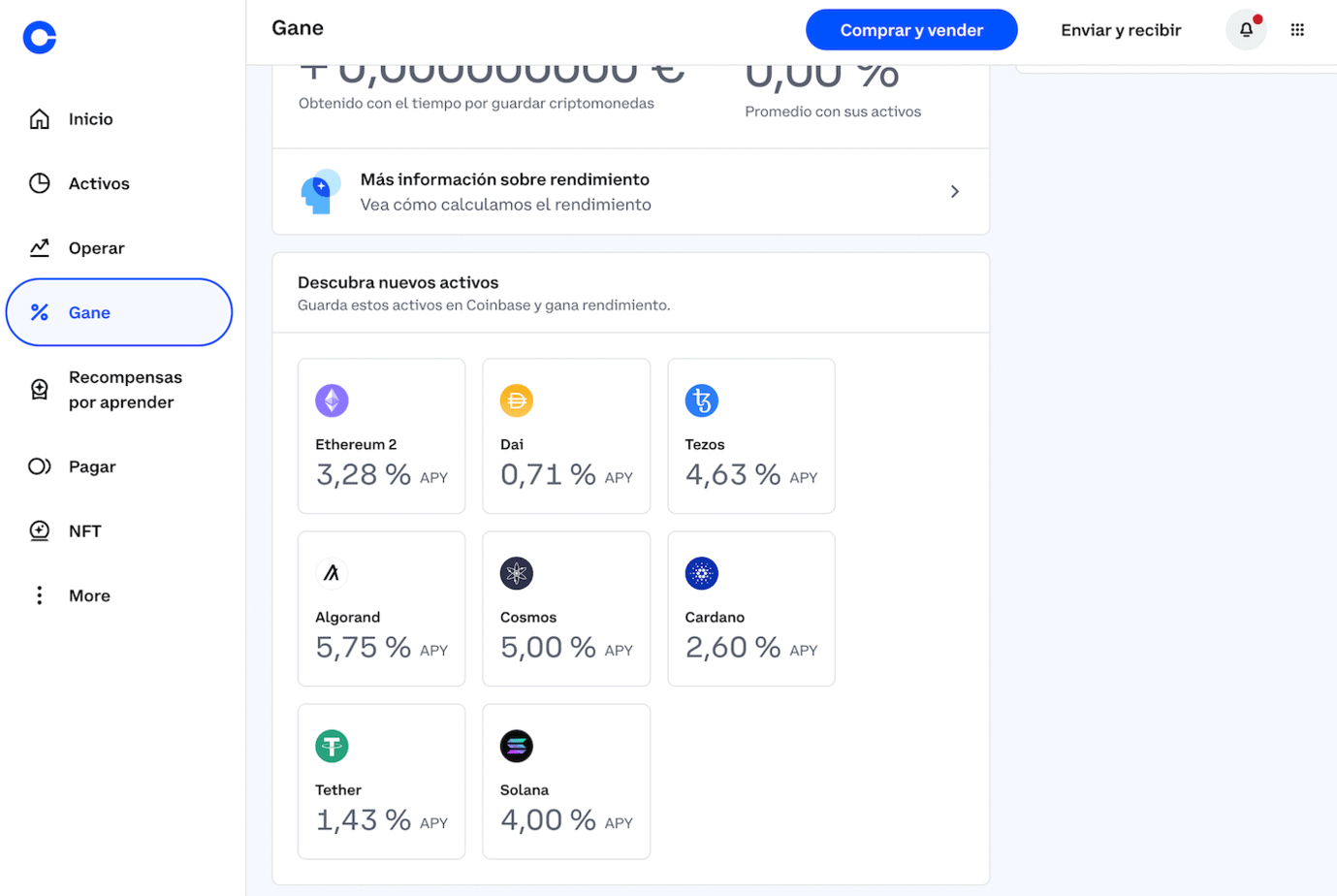Click Solana 4,00 % APY value
This screenshot has height=896, width=1337.
coord(566,819)
